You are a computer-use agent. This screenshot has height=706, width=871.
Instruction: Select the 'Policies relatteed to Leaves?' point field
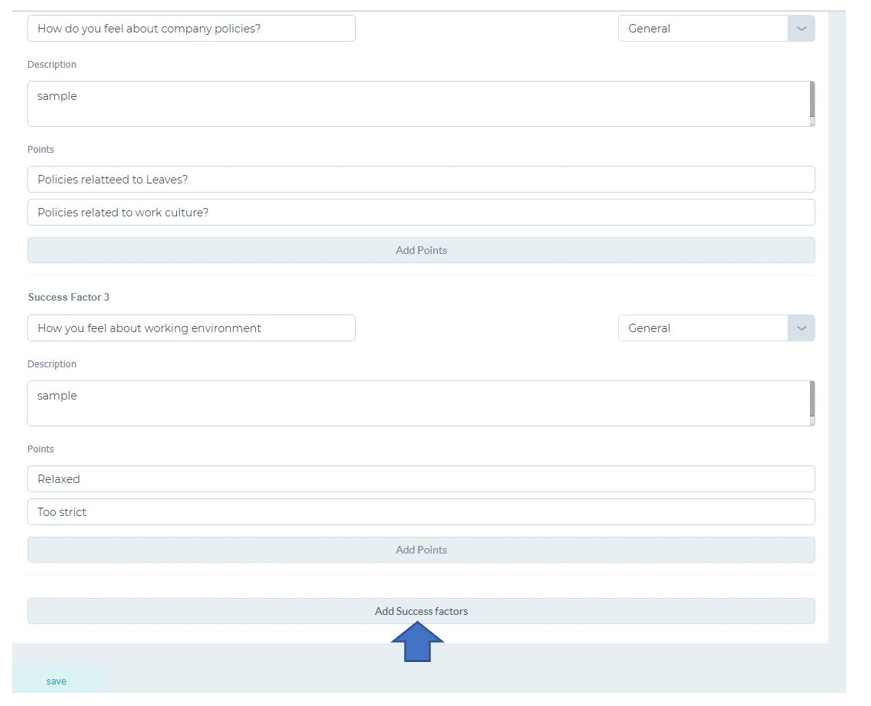tap(421, 179)
